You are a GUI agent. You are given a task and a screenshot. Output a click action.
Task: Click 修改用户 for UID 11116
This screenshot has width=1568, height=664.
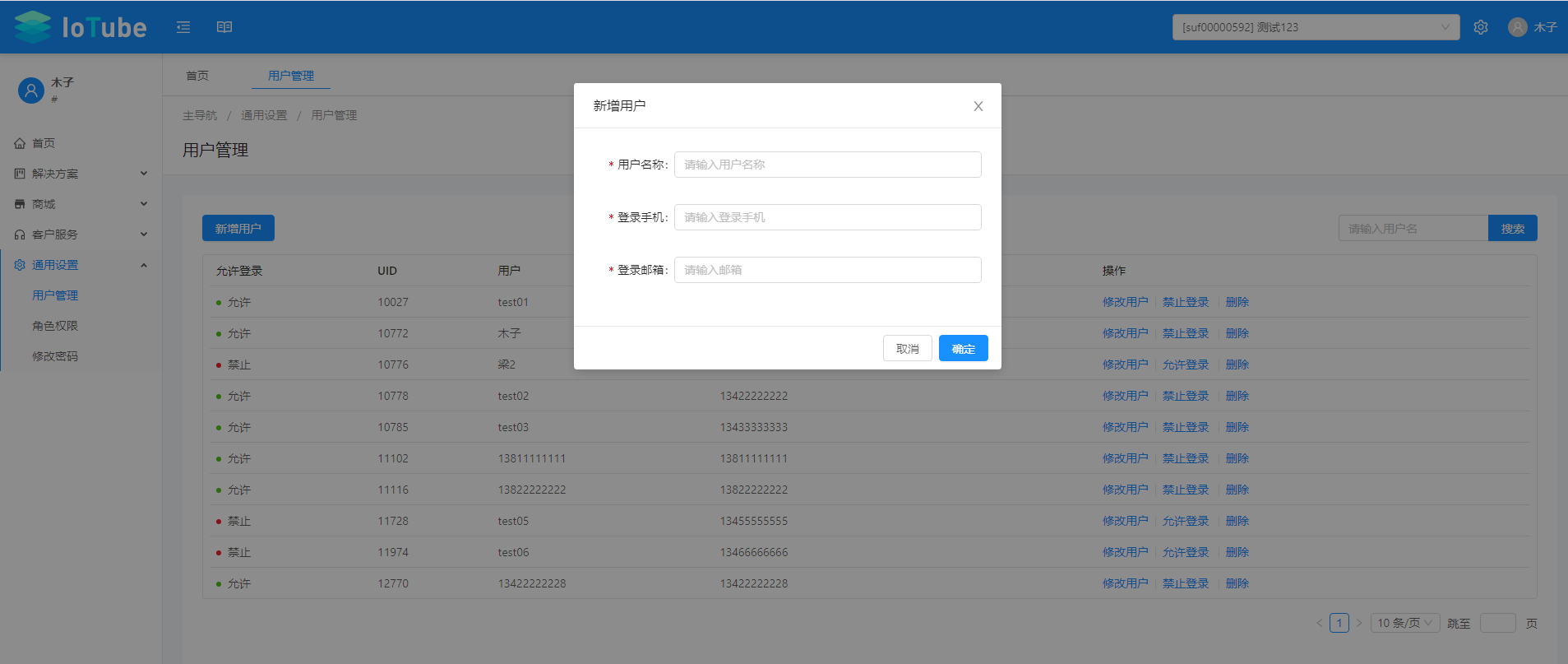(x=1126, y=490)
